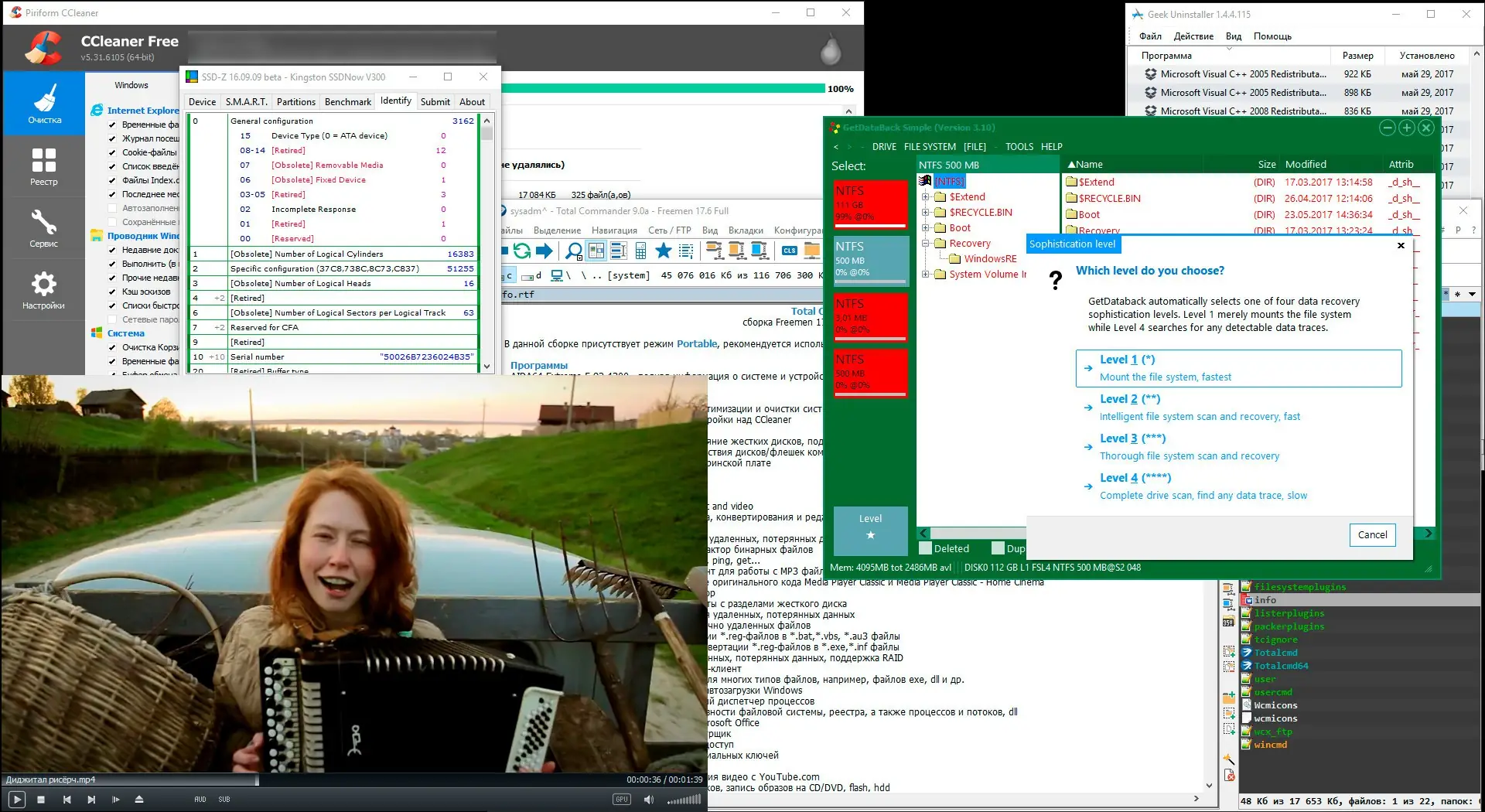The image size is (1485, 812).
Task: Toggle the Журнал посещений checkbox in CCleaner
Action: 112,138
